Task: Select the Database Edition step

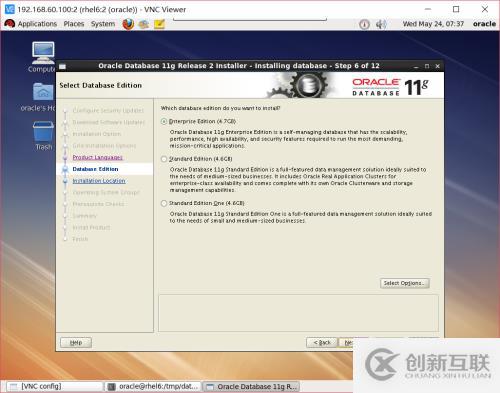Action: 95,169
